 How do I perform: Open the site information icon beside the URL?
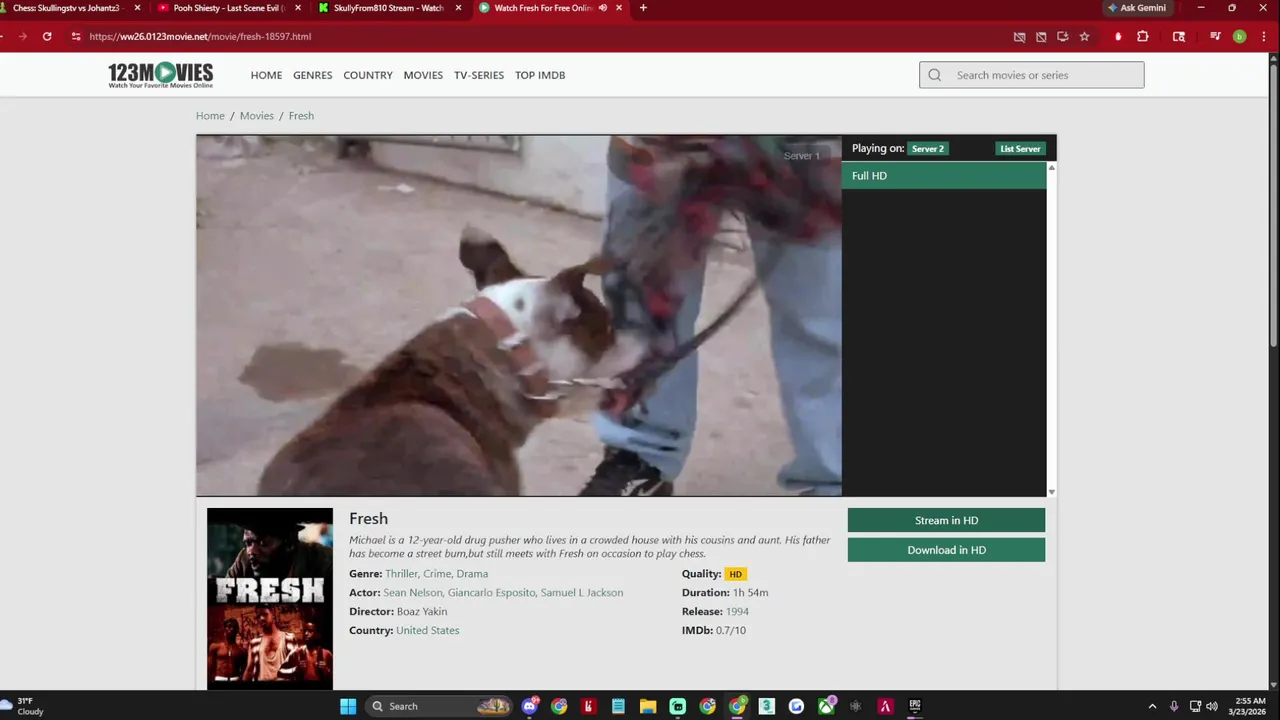[75, 36]
